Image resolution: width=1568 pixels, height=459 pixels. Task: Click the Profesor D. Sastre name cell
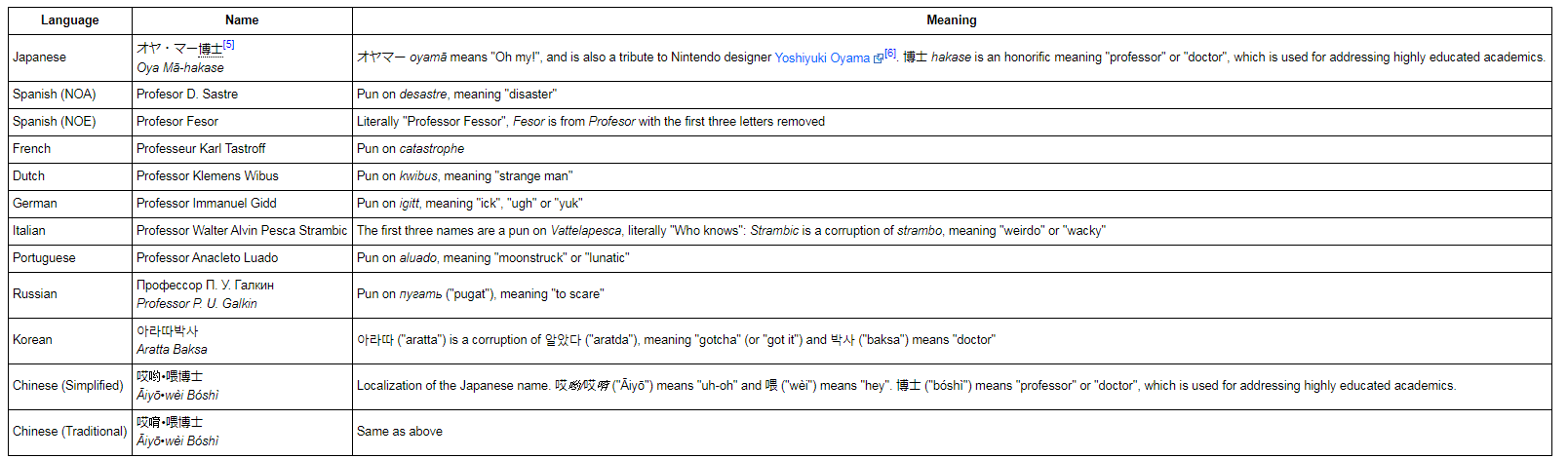242,95
